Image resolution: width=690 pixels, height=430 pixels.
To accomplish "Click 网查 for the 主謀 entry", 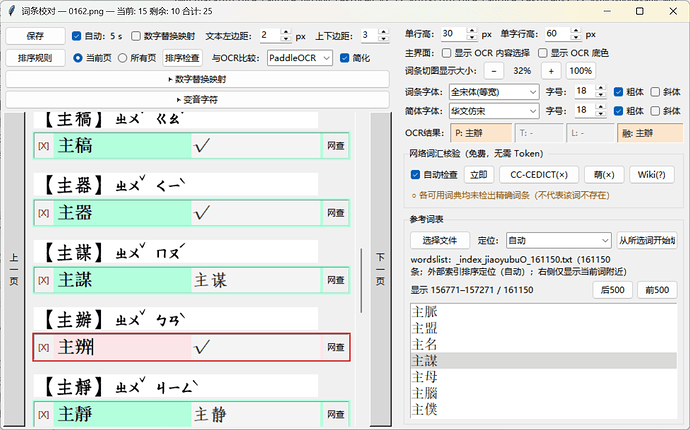I will coord(335,280).
